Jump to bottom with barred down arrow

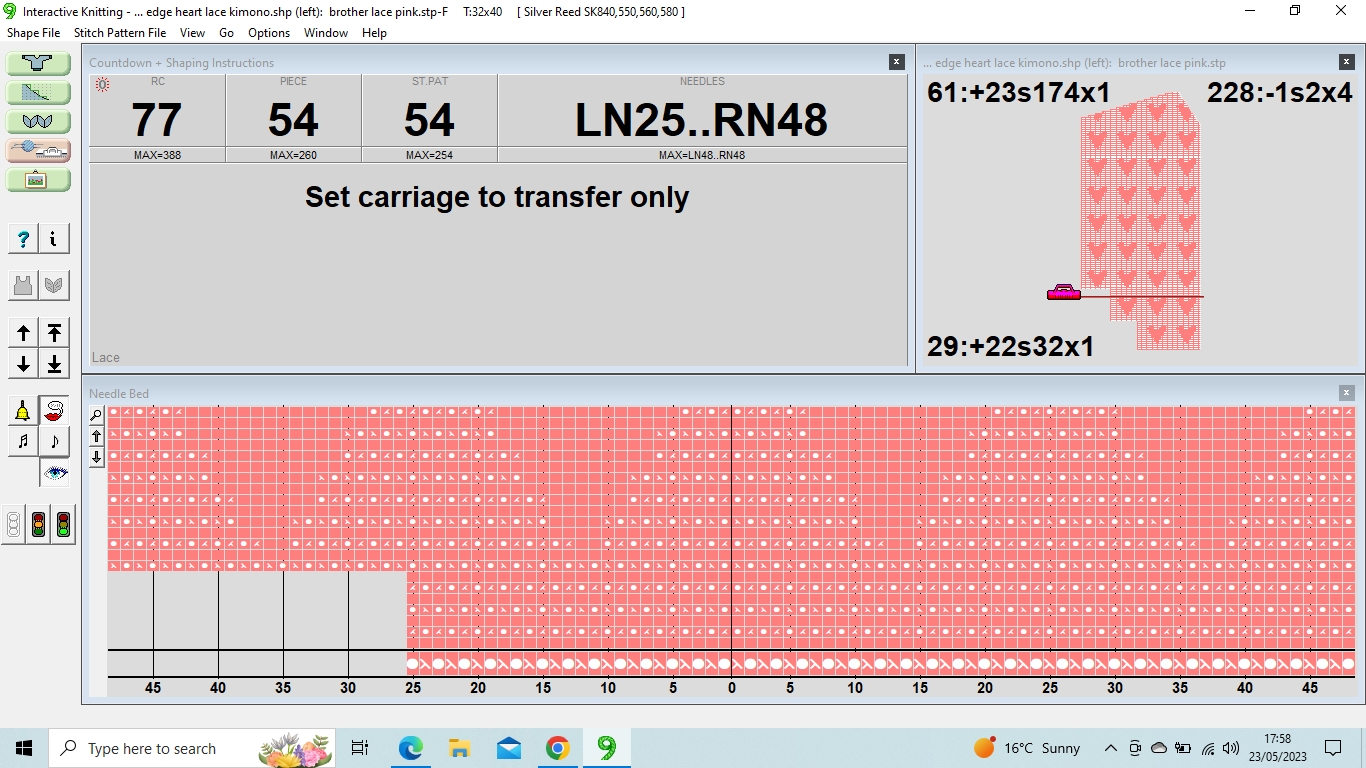[54, 363]
